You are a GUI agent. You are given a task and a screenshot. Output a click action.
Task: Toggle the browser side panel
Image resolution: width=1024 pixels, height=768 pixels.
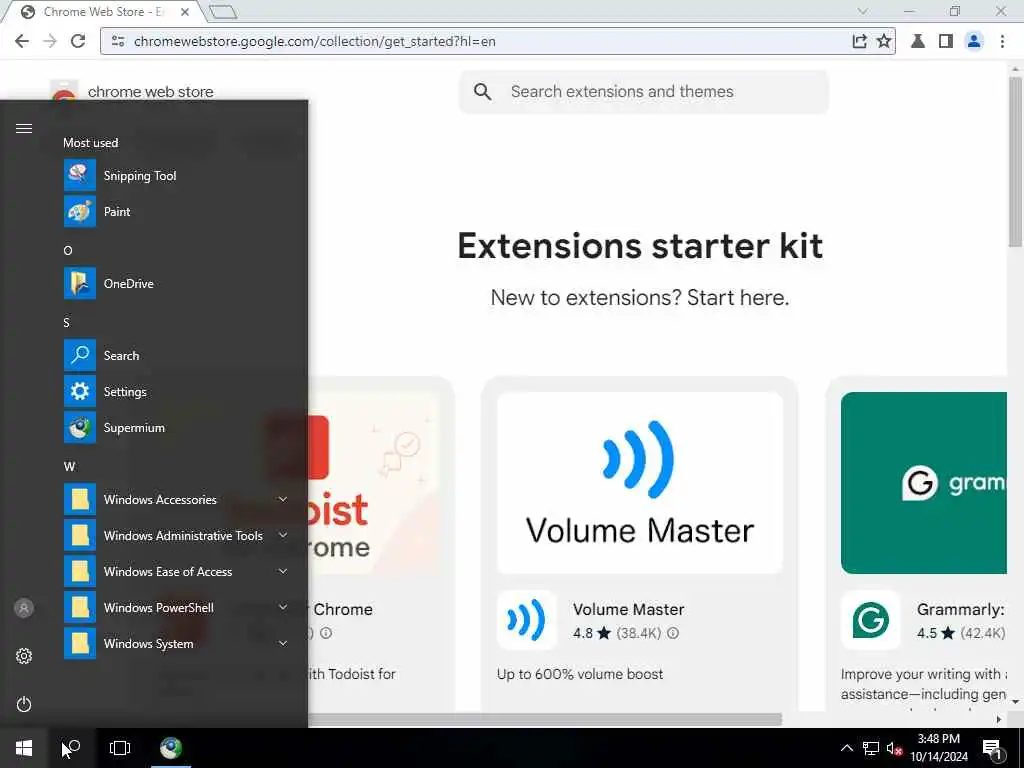click(x=946, y=41)
